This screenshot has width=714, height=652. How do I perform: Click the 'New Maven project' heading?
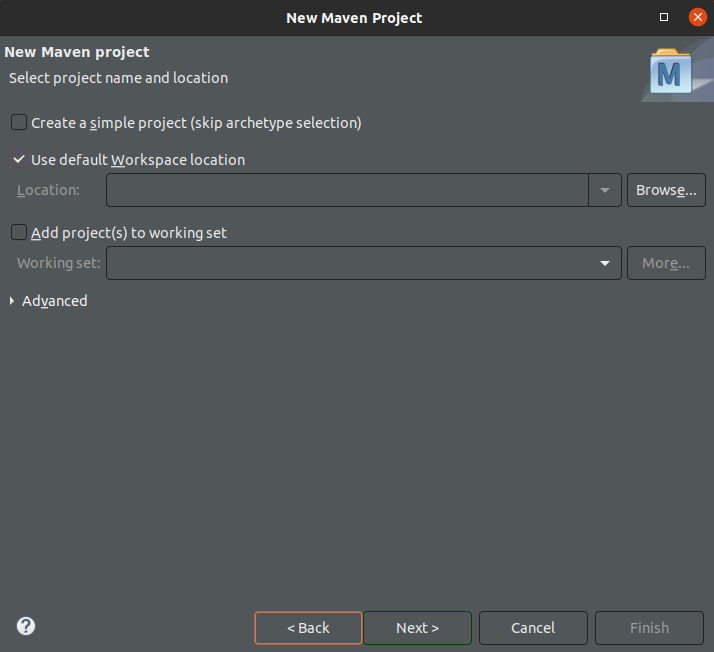click(x=76, y=52)
